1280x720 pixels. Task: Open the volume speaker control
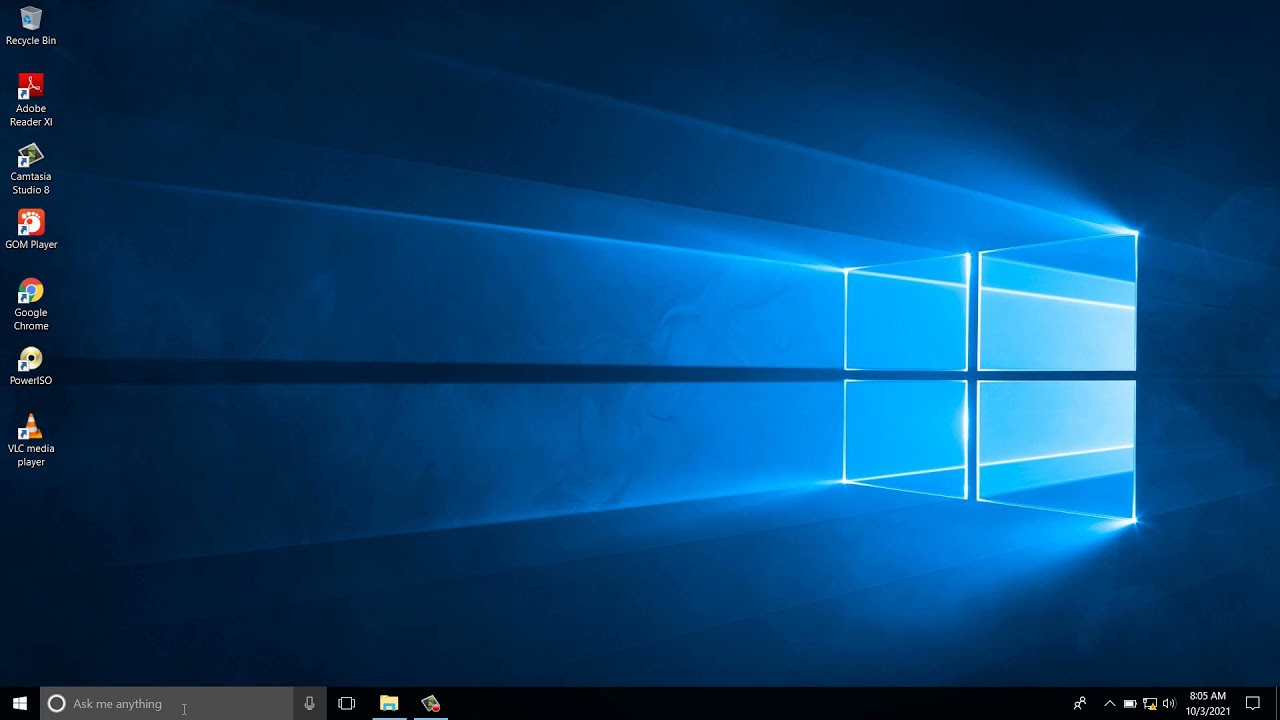click(1169, 703)
